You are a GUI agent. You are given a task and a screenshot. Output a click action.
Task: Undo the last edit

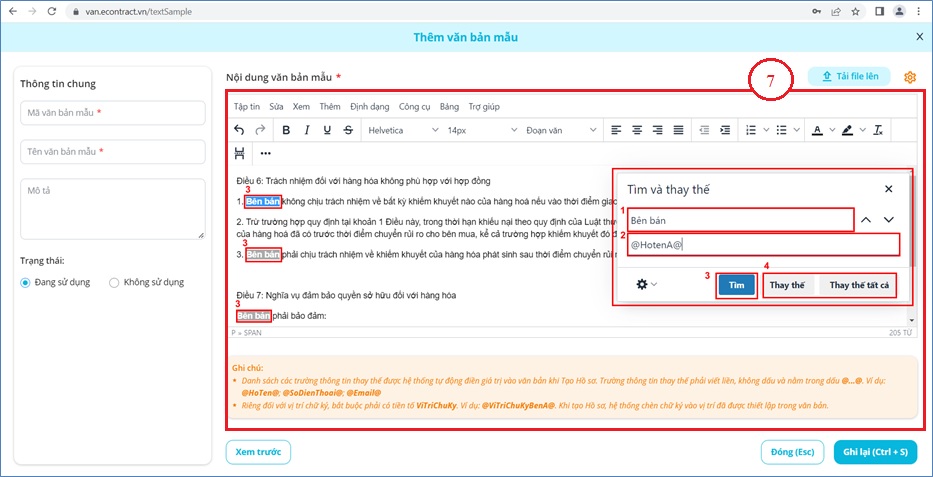(239, 130)
